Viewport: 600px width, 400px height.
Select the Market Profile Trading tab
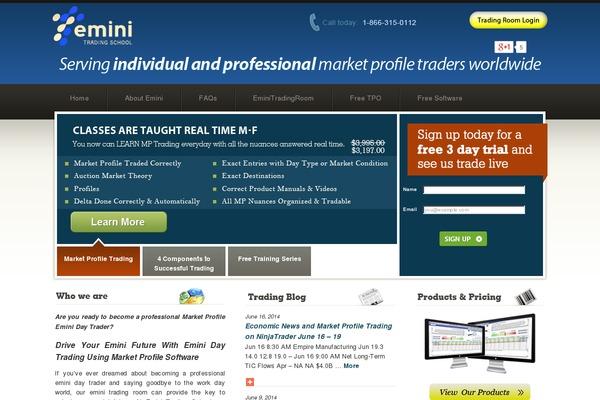click(x=98, y=261)
